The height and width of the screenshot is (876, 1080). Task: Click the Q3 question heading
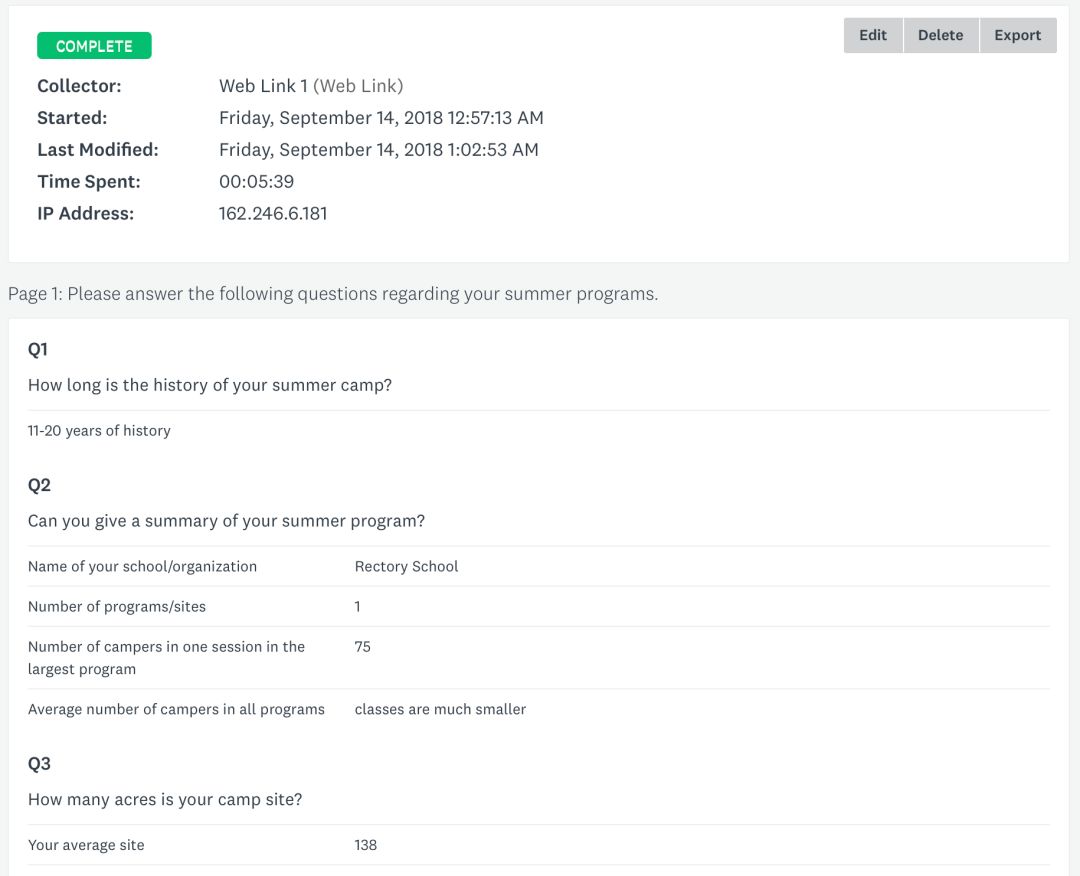(x=39, y=764)
